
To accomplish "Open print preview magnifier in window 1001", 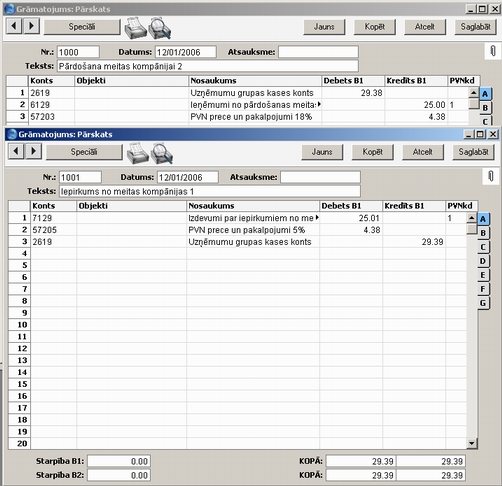I will [x=162, y=153].
